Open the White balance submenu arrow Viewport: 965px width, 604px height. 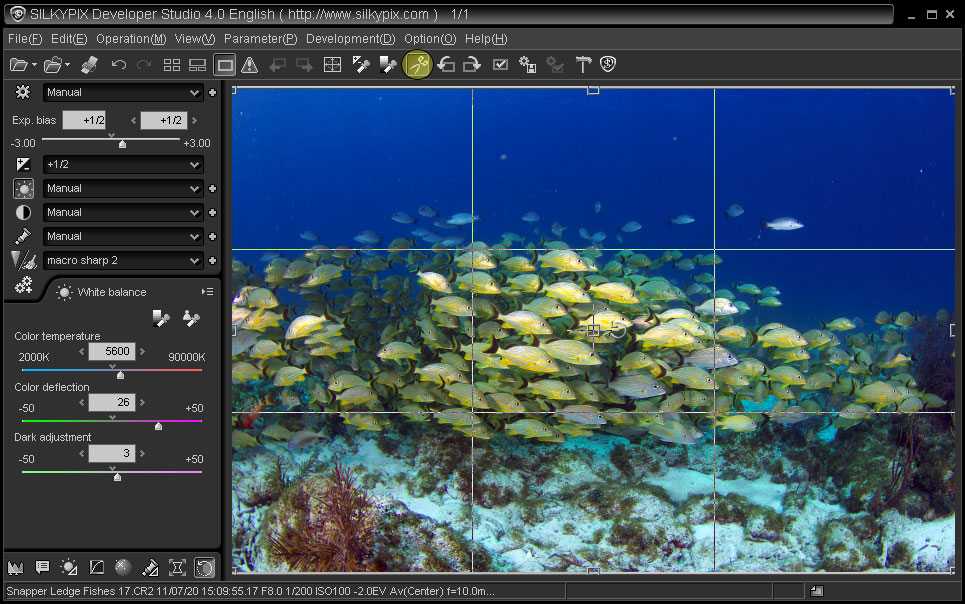point(207,292)
